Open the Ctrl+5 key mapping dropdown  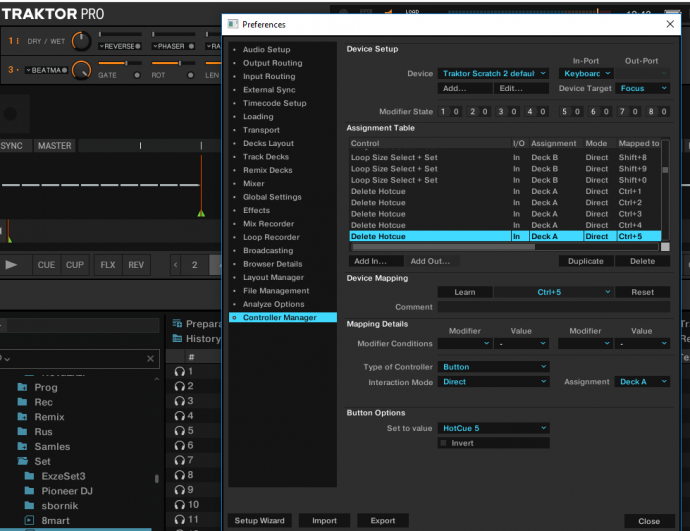(554, 292)
